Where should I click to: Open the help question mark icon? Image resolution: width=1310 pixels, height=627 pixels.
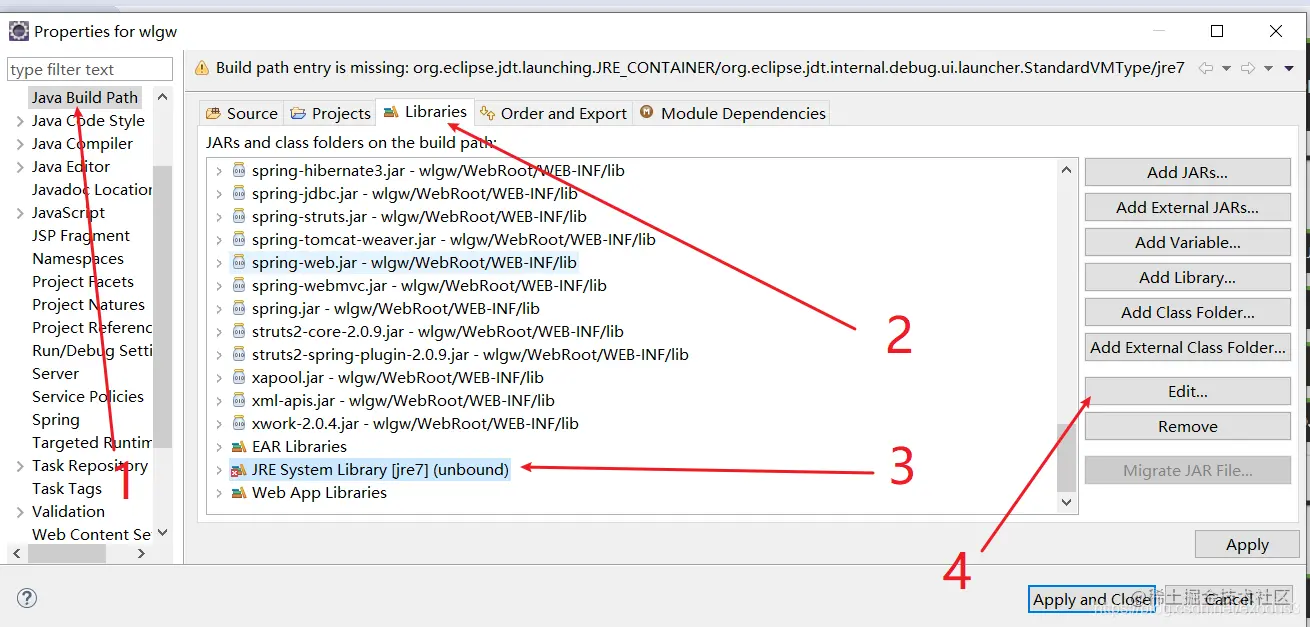point(27,598)
